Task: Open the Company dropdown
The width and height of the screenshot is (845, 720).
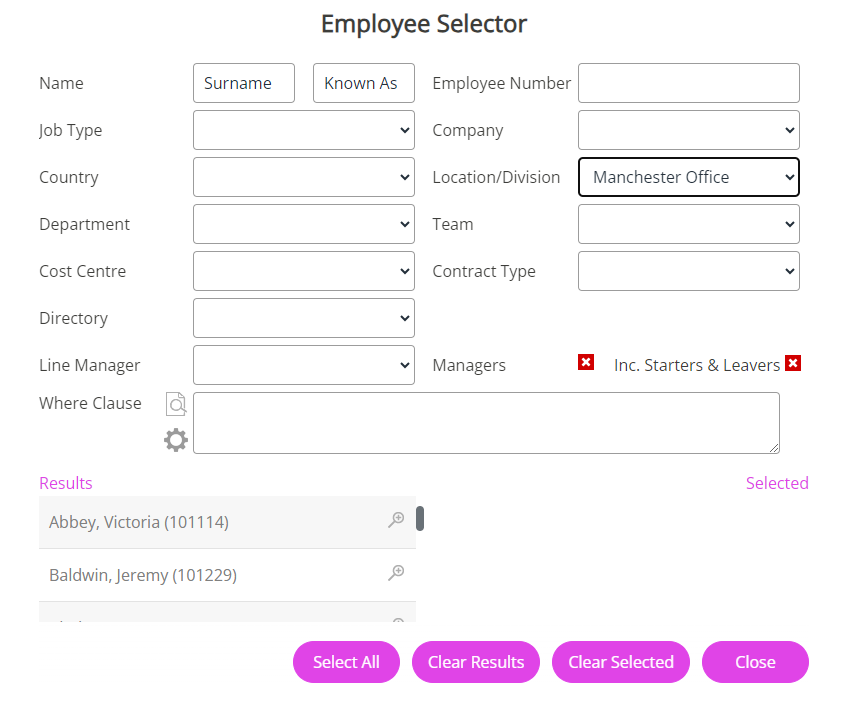Action: pyautogui.click(x=689, y=130)
